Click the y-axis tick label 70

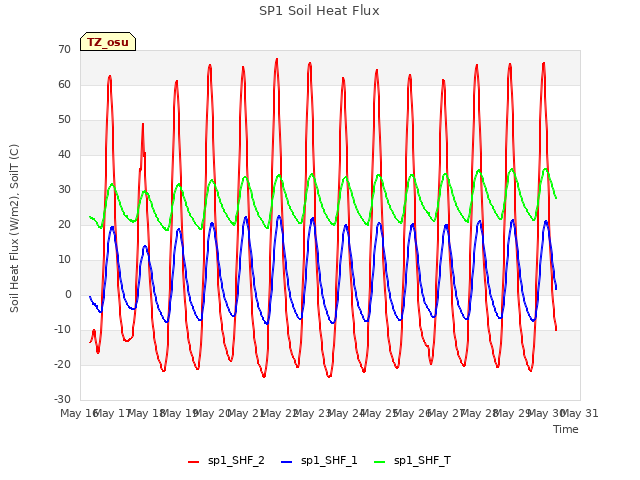pos(64,49)
